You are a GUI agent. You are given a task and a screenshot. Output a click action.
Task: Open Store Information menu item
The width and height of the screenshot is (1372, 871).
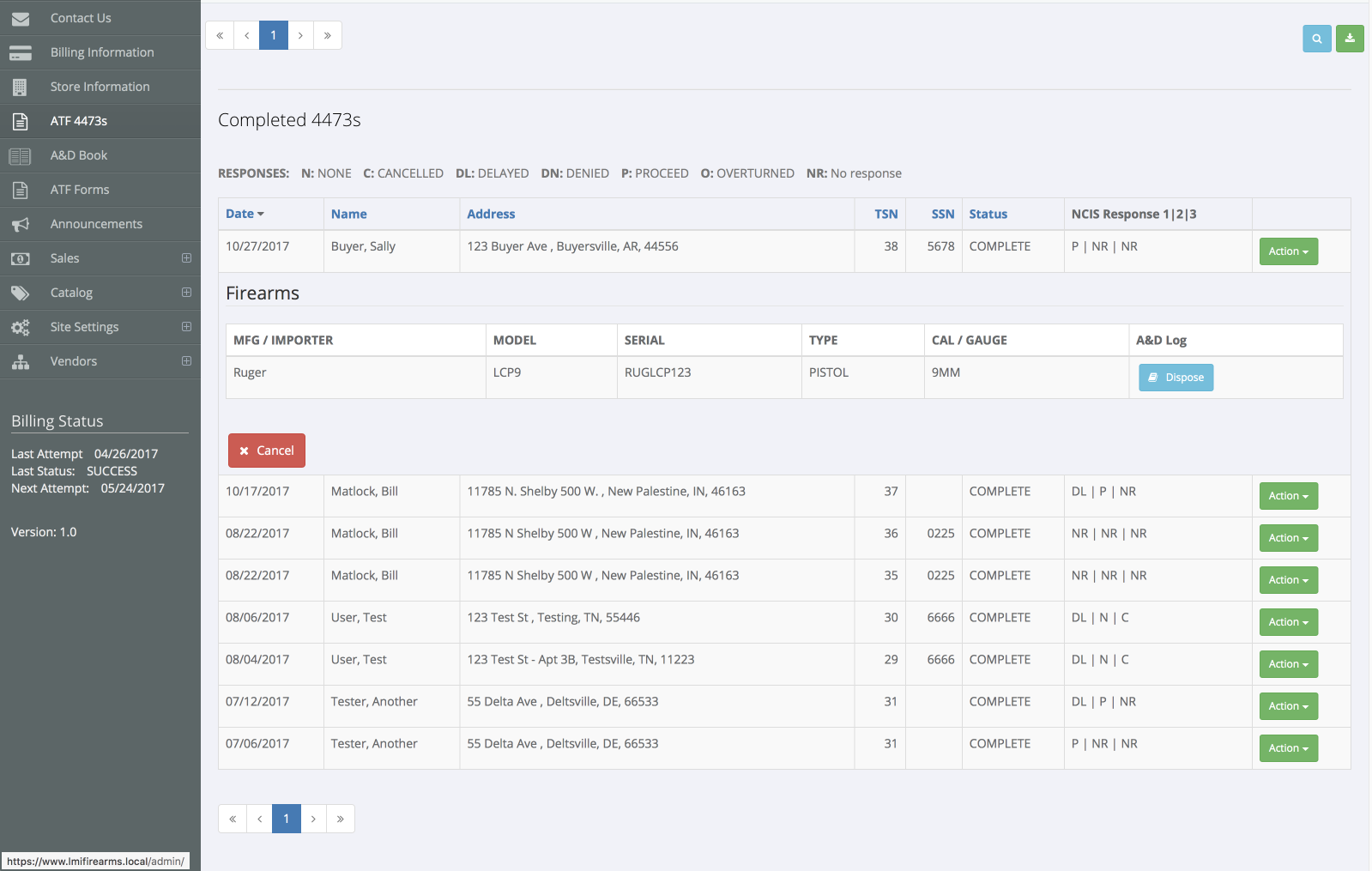tap(100, 87)
